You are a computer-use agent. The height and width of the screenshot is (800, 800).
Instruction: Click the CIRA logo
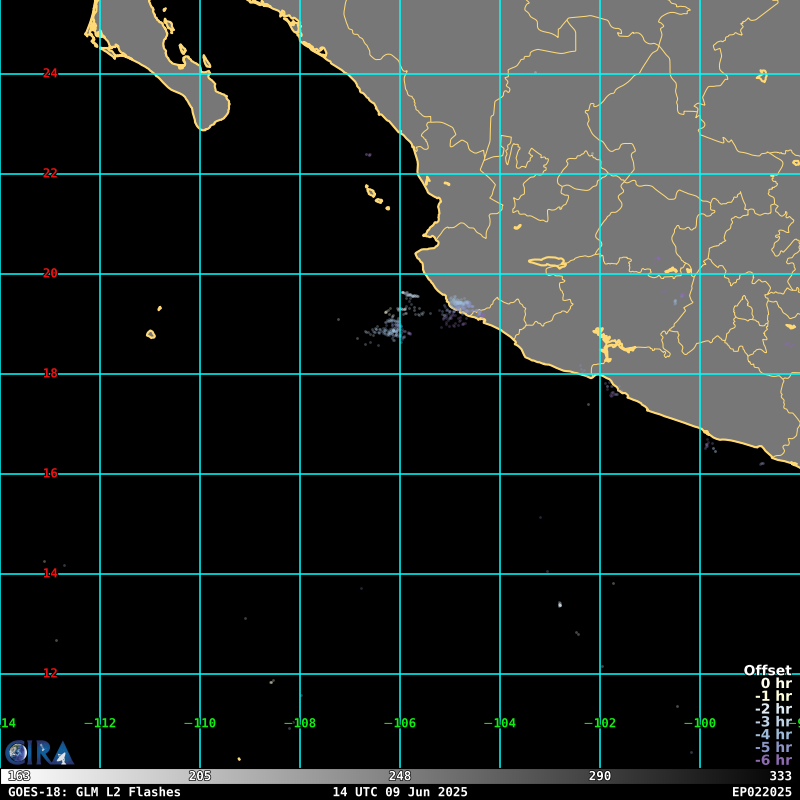(x=39, y=753)
